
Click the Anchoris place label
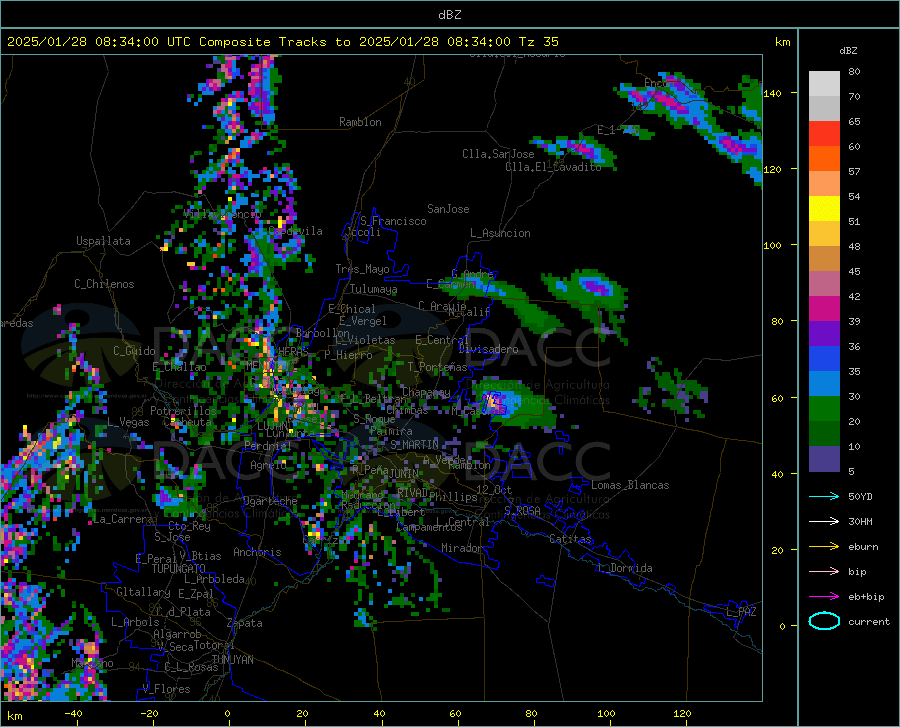pos(257,552)
